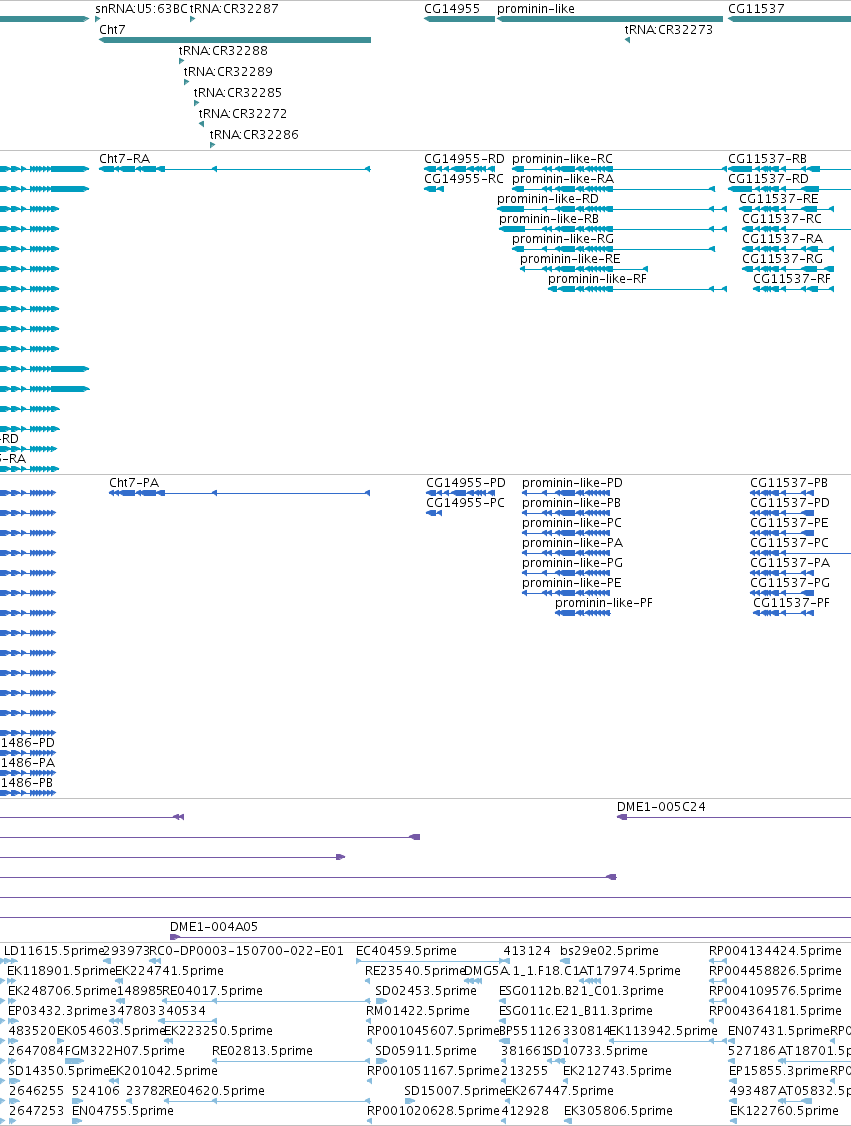Select transcript prominin-like-RD label
Viewport: 851px width, 1126px height.
pos(548,199)
